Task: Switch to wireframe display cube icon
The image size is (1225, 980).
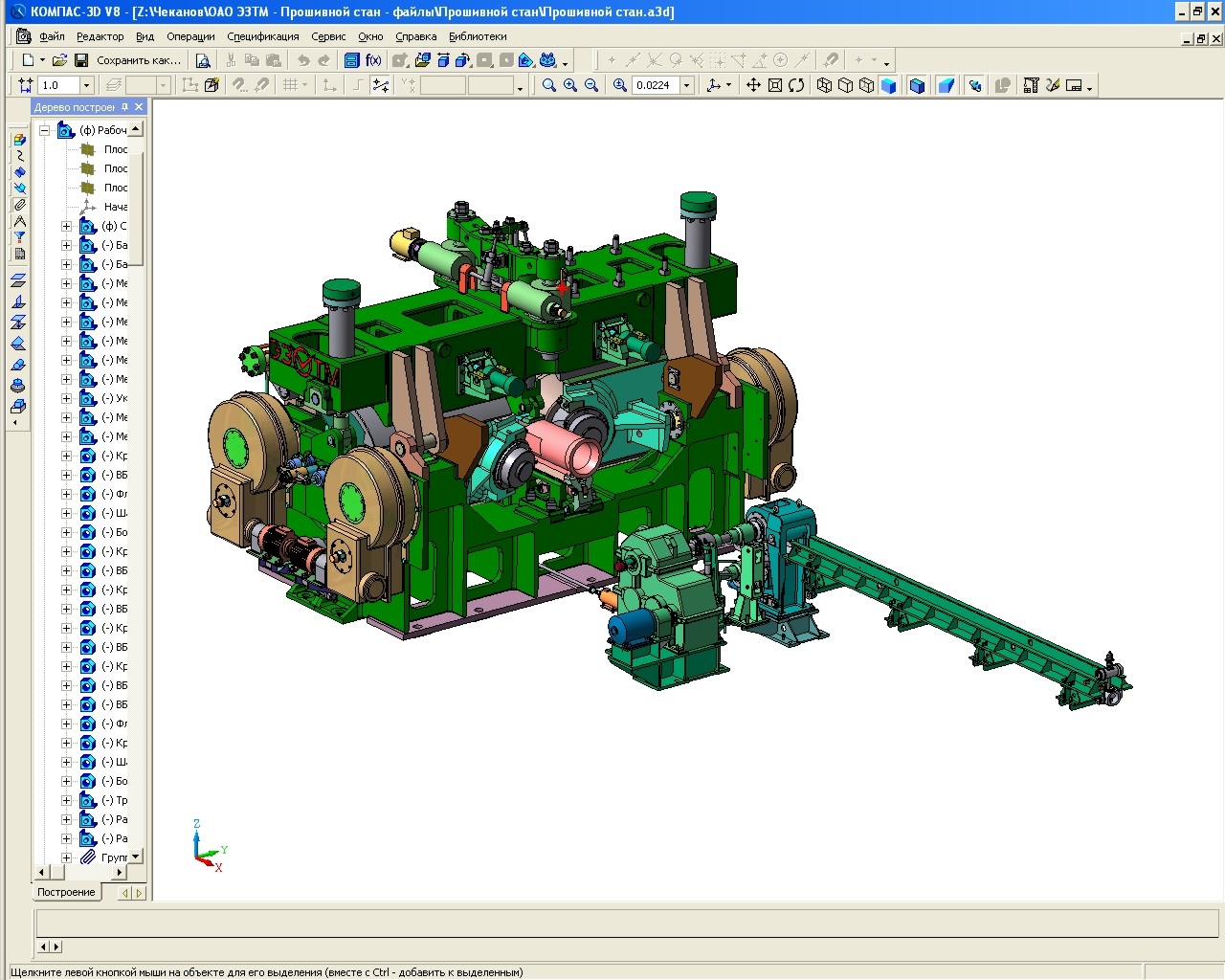Action: [x=824, y=85]
